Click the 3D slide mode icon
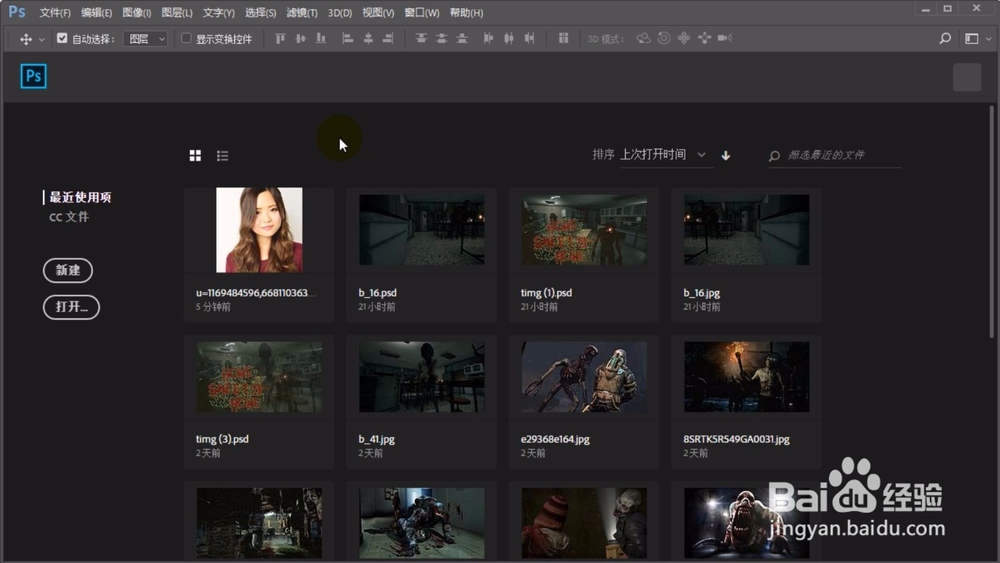 pyautogui.click(x=704, y=38)
